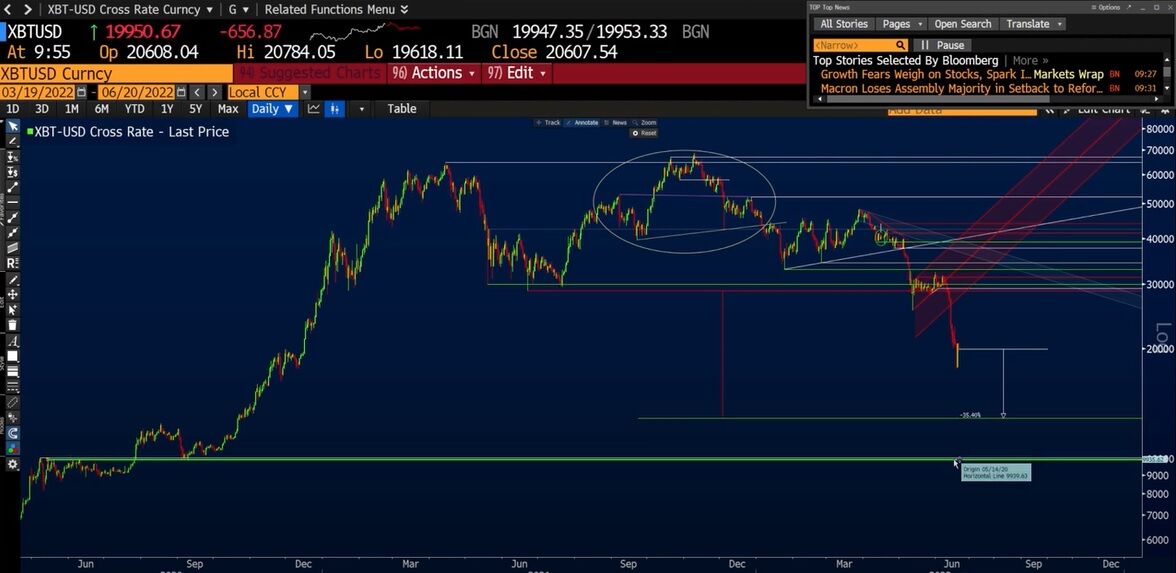1176x573 pixels.
Task: Click the Reset button above the chart
Action: [644, 133]
